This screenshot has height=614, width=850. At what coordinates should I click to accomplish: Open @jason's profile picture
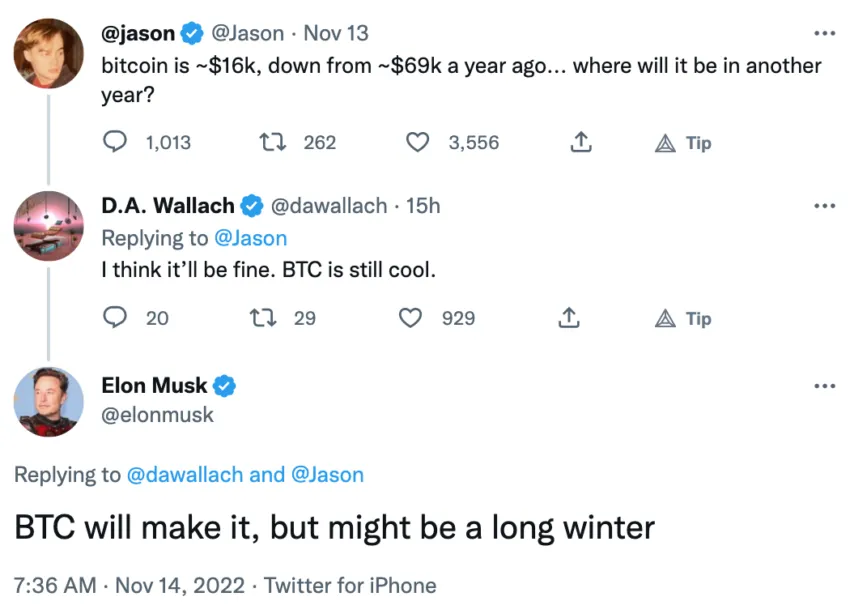click(49, 54)
